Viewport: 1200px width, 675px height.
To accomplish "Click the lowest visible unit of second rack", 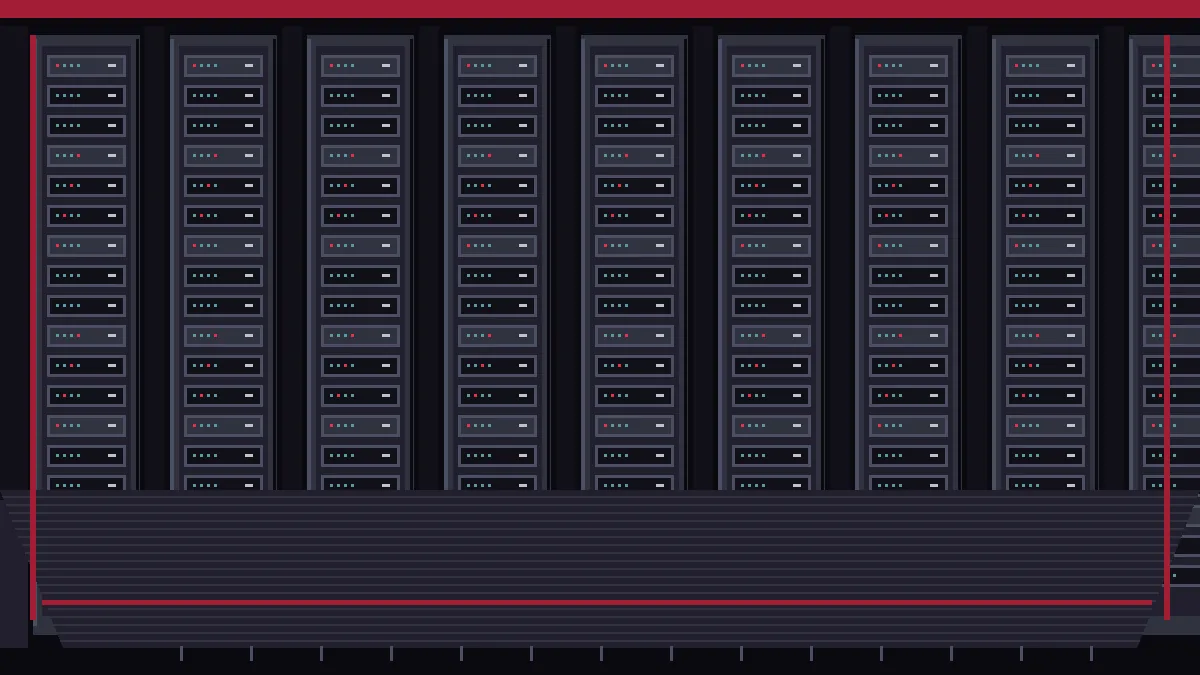I will click(x=223, y=482).
